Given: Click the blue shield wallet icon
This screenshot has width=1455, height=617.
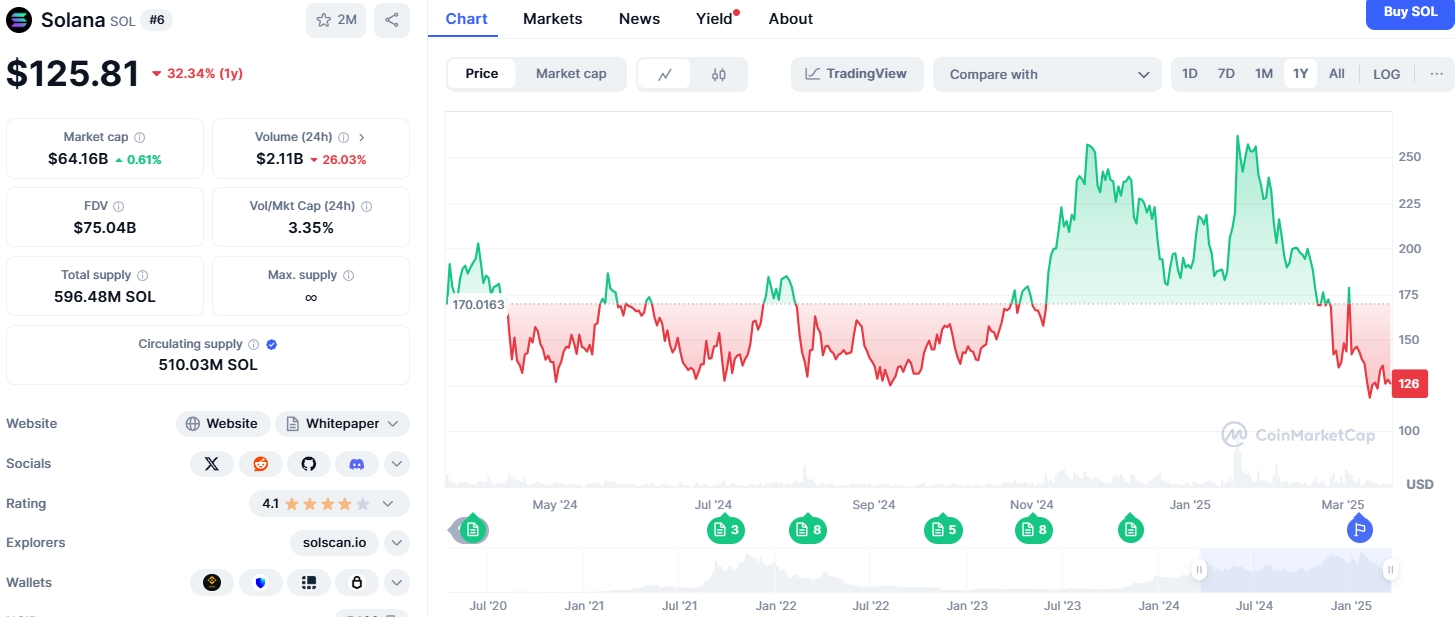Looking at the screenshot, I should point(260,582).
